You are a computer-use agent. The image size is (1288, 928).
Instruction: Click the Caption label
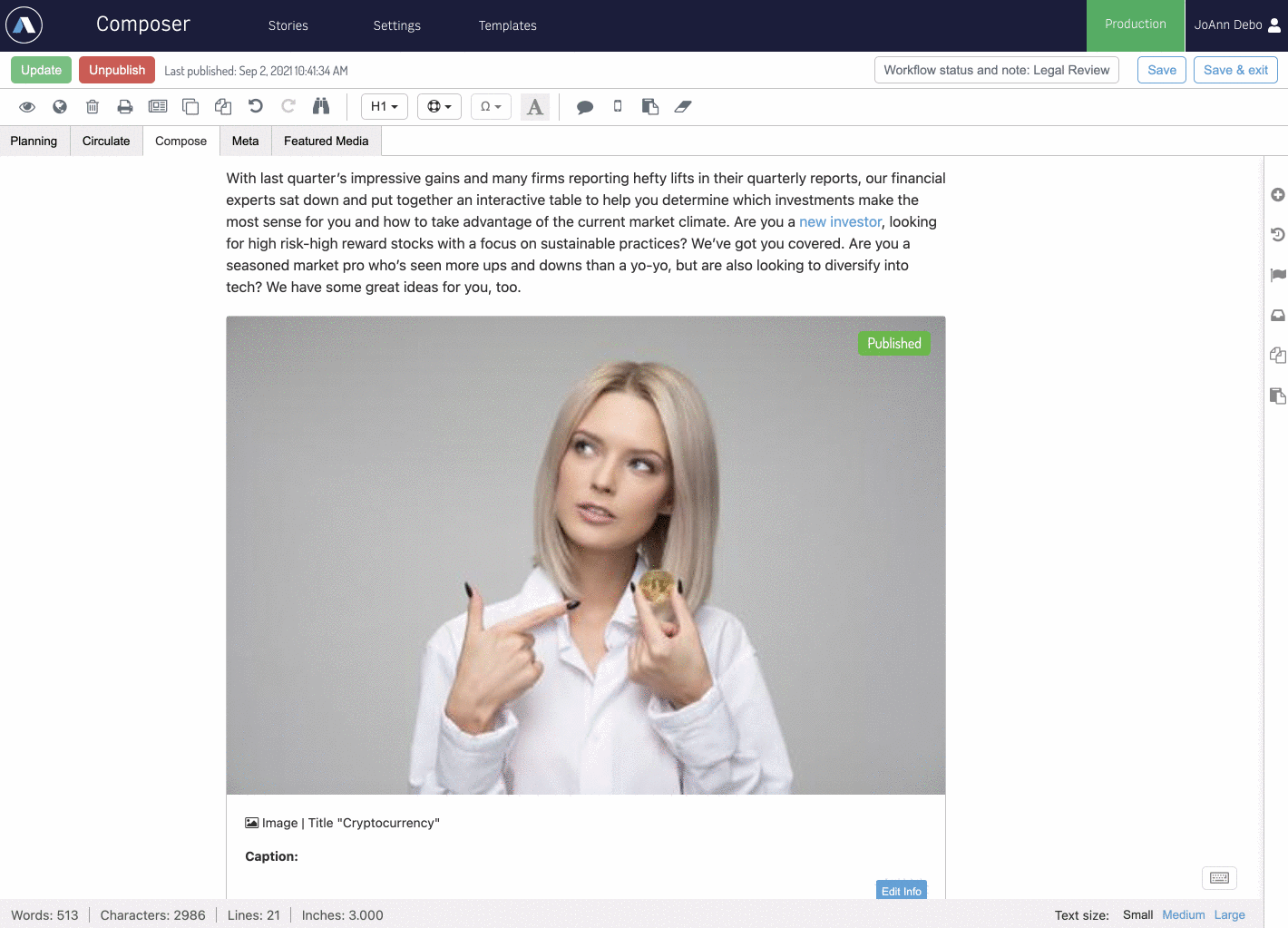point(271,856)
